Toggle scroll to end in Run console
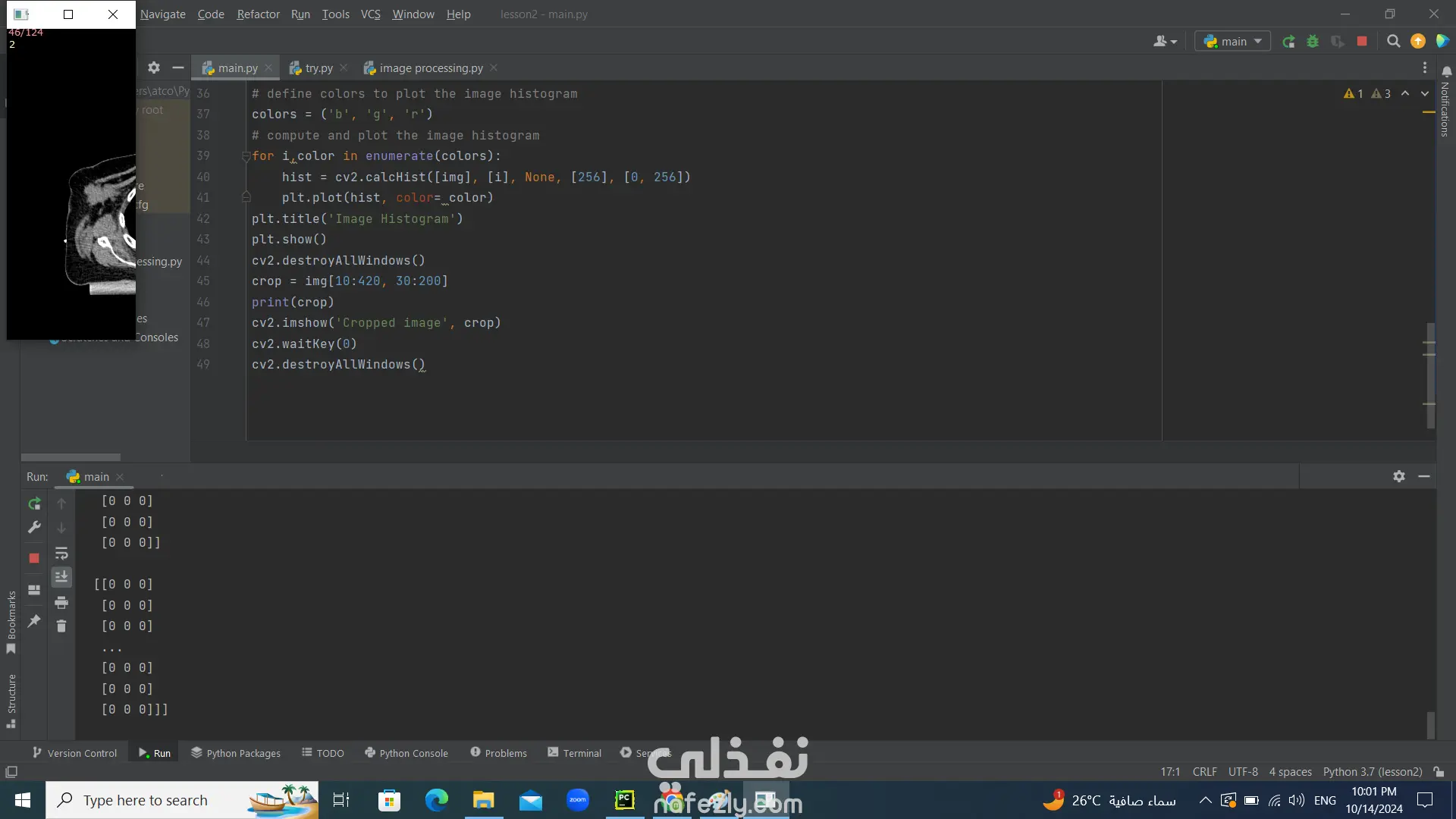Viewport: 1456px width, 819px height. pos(61,577)
